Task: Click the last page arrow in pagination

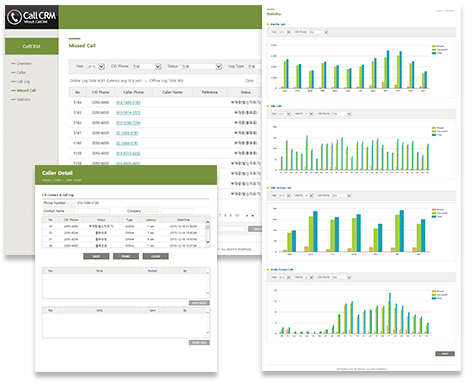Action: [253, 216]
